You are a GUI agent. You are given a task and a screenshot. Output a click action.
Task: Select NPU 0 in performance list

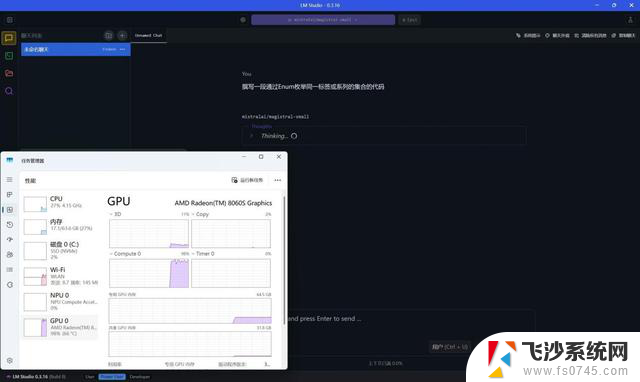[x=60, y=302]
